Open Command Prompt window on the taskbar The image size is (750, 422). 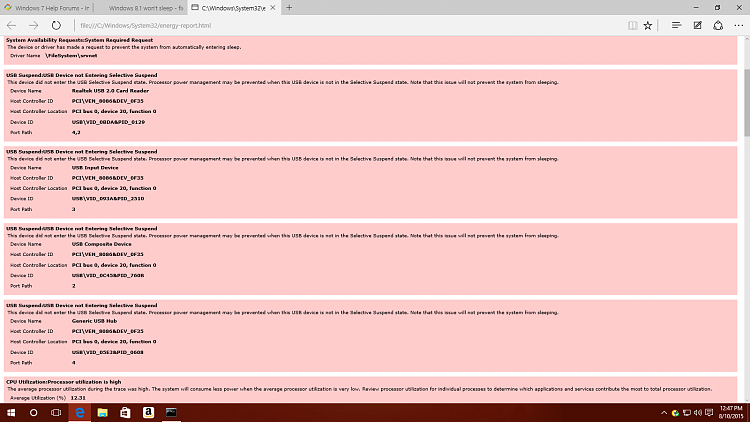171,412
